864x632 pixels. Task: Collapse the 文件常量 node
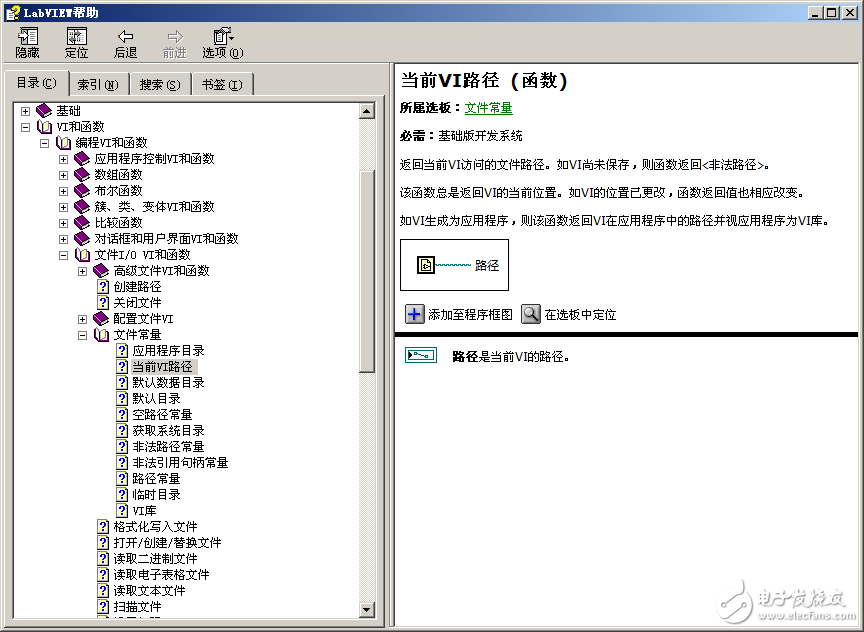(x=83, y=335)
